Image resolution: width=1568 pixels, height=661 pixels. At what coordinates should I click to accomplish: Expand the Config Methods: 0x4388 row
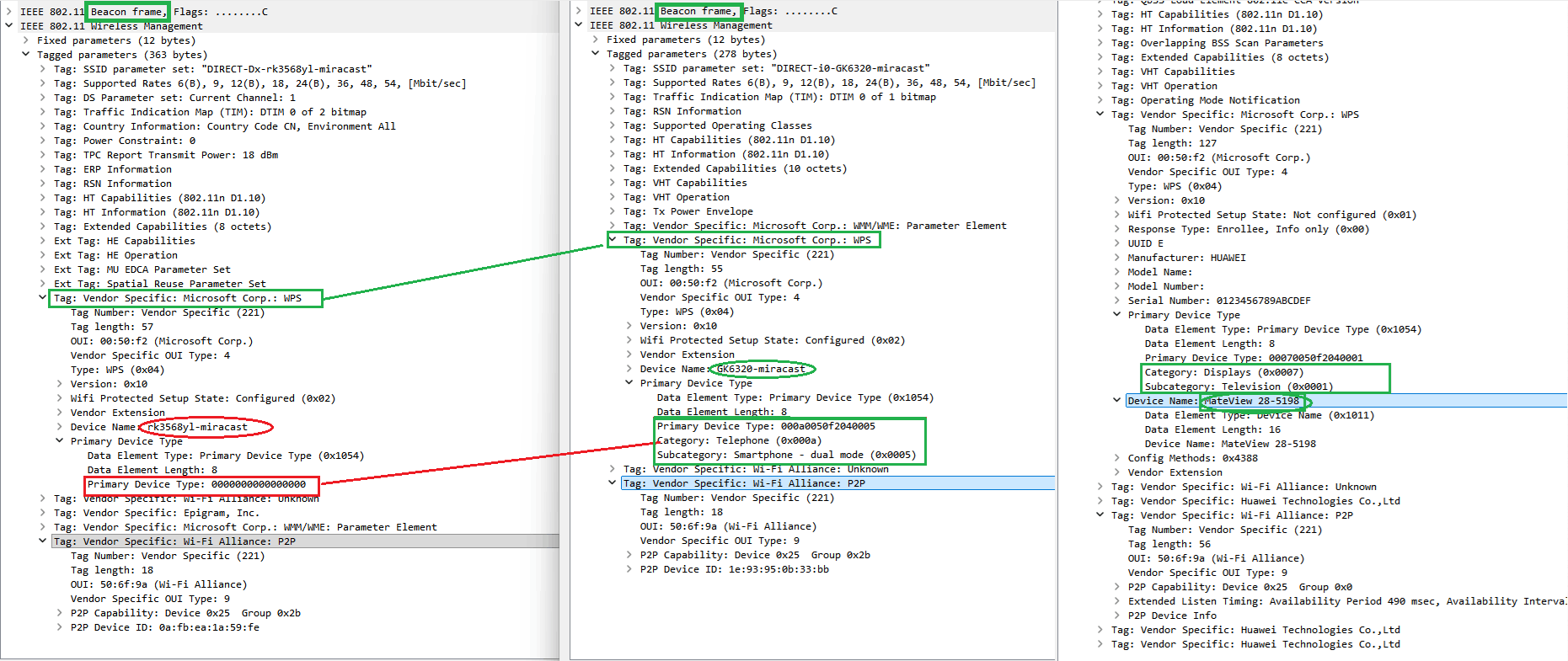(x=1117, y=458)
